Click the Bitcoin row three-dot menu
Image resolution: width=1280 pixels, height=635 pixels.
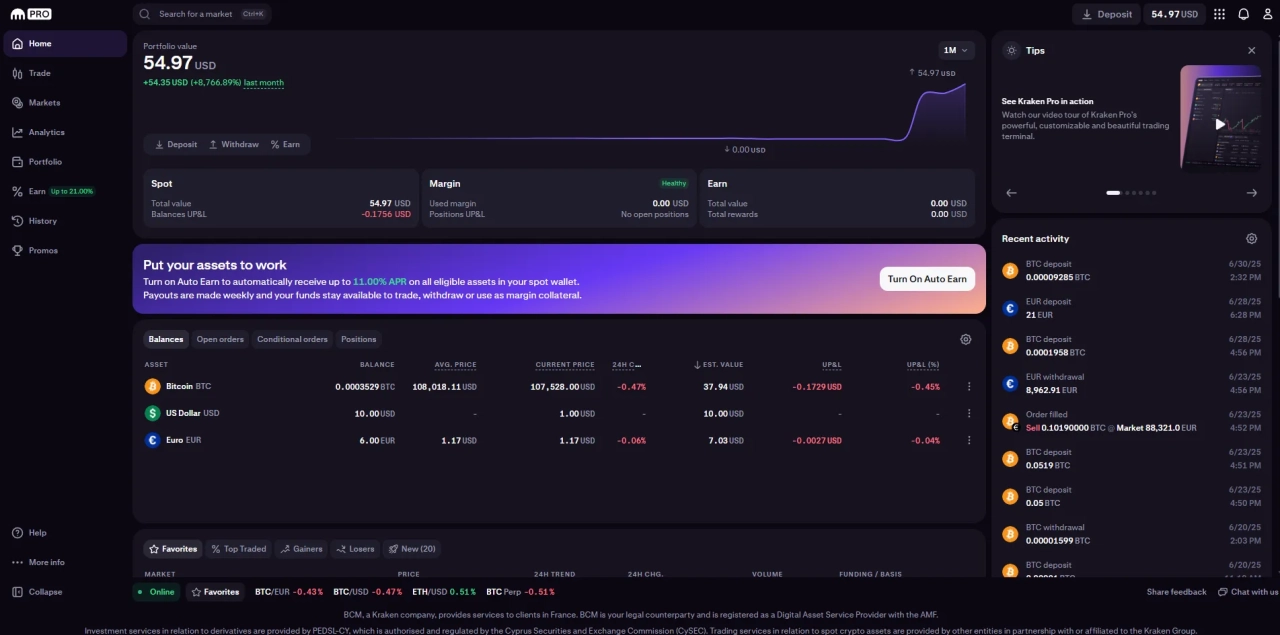(968, 387)
